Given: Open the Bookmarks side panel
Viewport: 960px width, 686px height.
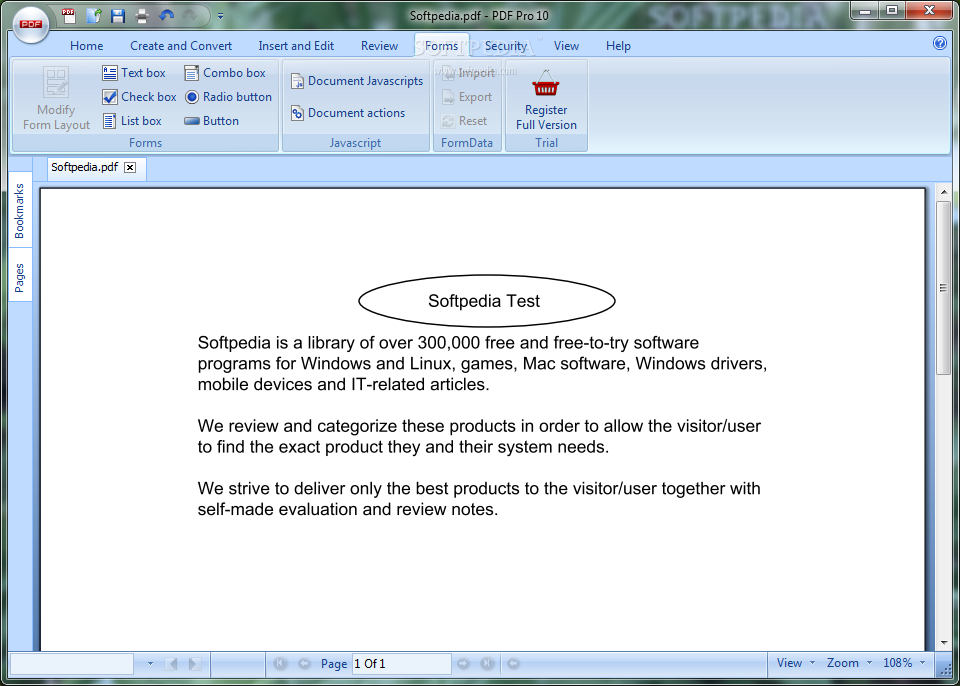Looking at the screenshot, I should click(20, 211).
